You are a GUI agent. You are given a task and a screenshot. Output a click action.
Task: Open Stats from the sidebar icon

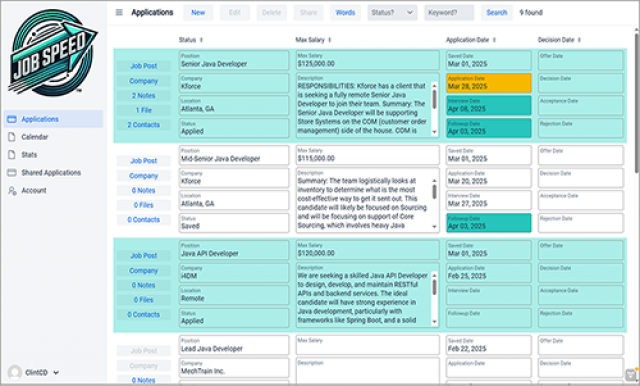click(12, 155)
